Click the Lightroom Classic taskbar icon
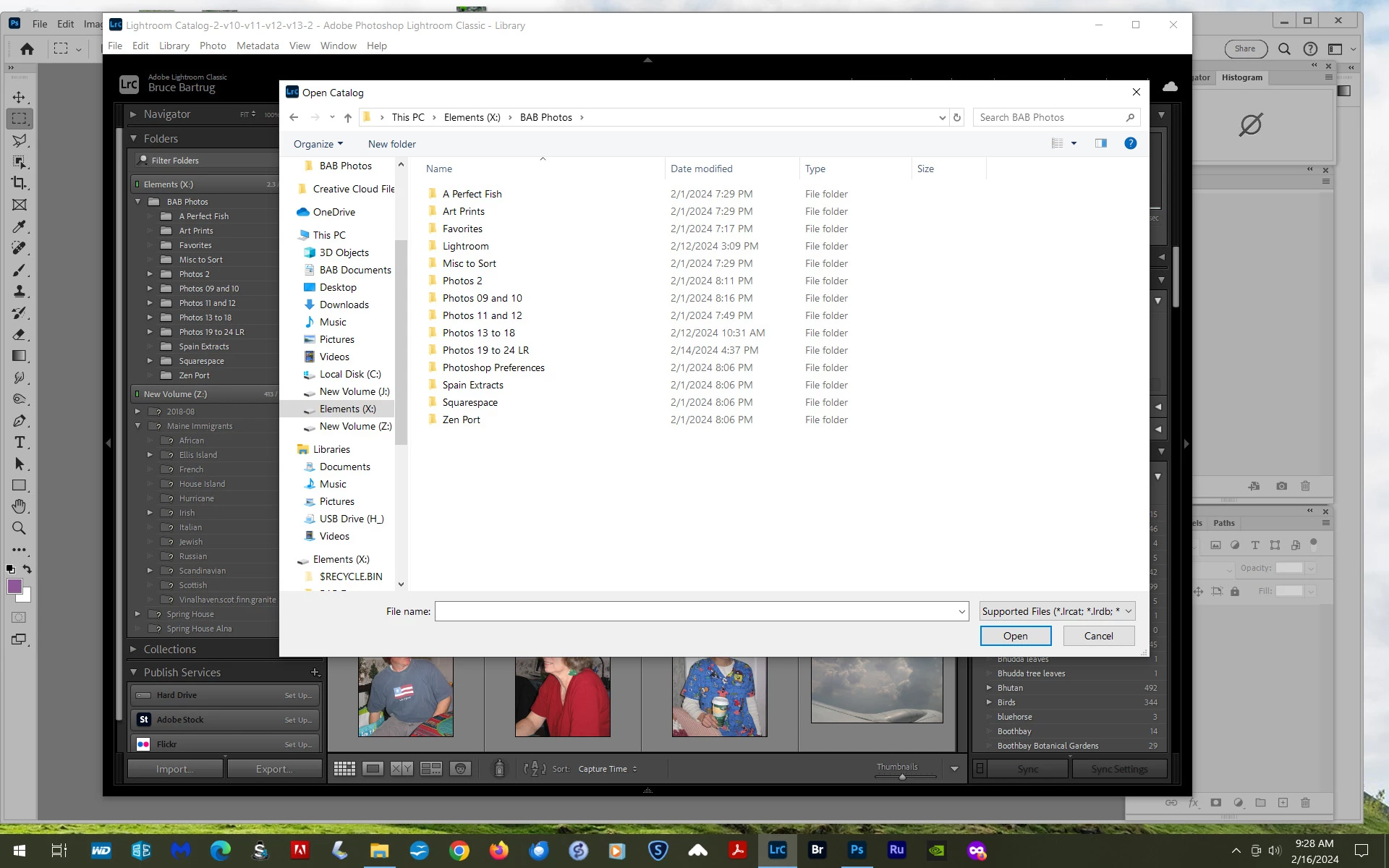Viewport: 1389px width, 868px height. coord(777,850)
